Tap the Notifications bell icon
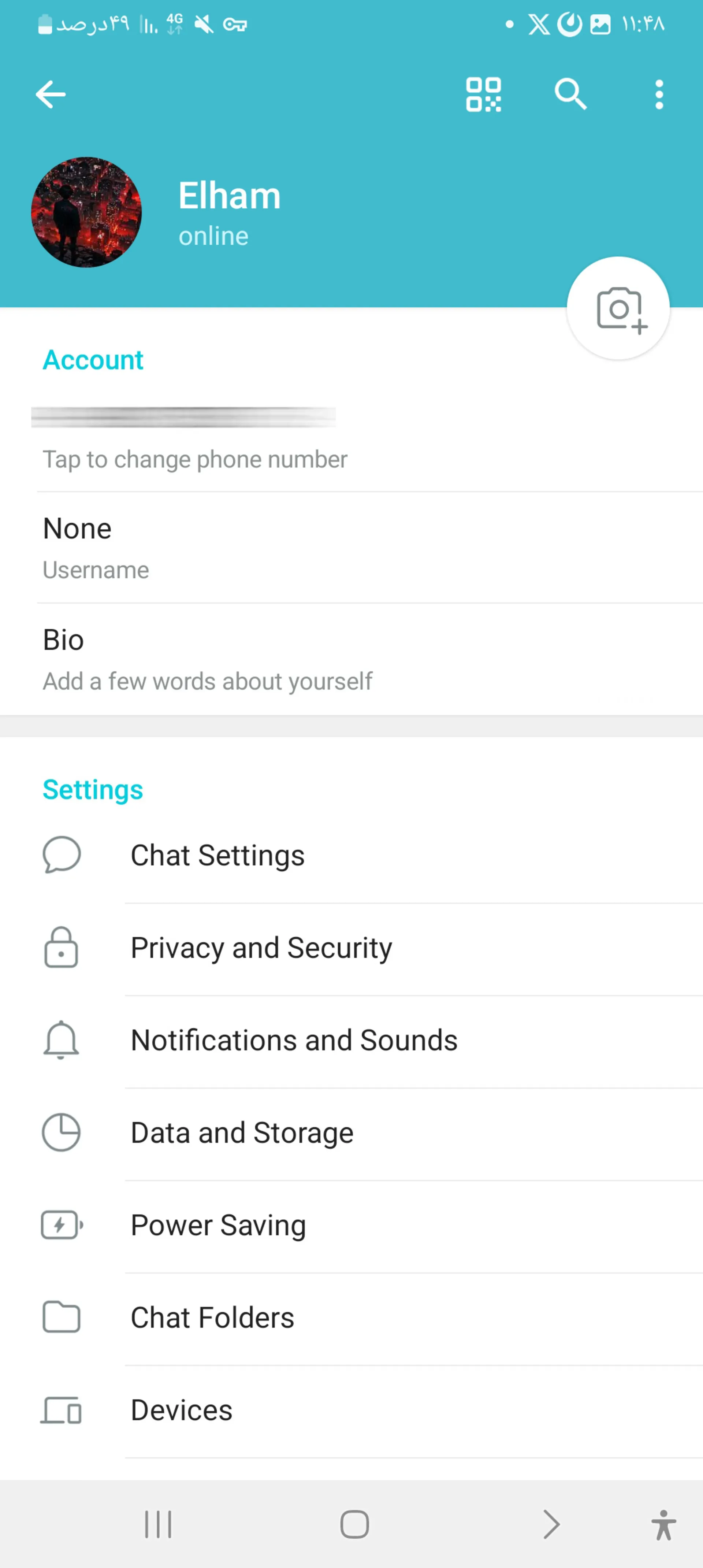 click(x=61, y=1040)
